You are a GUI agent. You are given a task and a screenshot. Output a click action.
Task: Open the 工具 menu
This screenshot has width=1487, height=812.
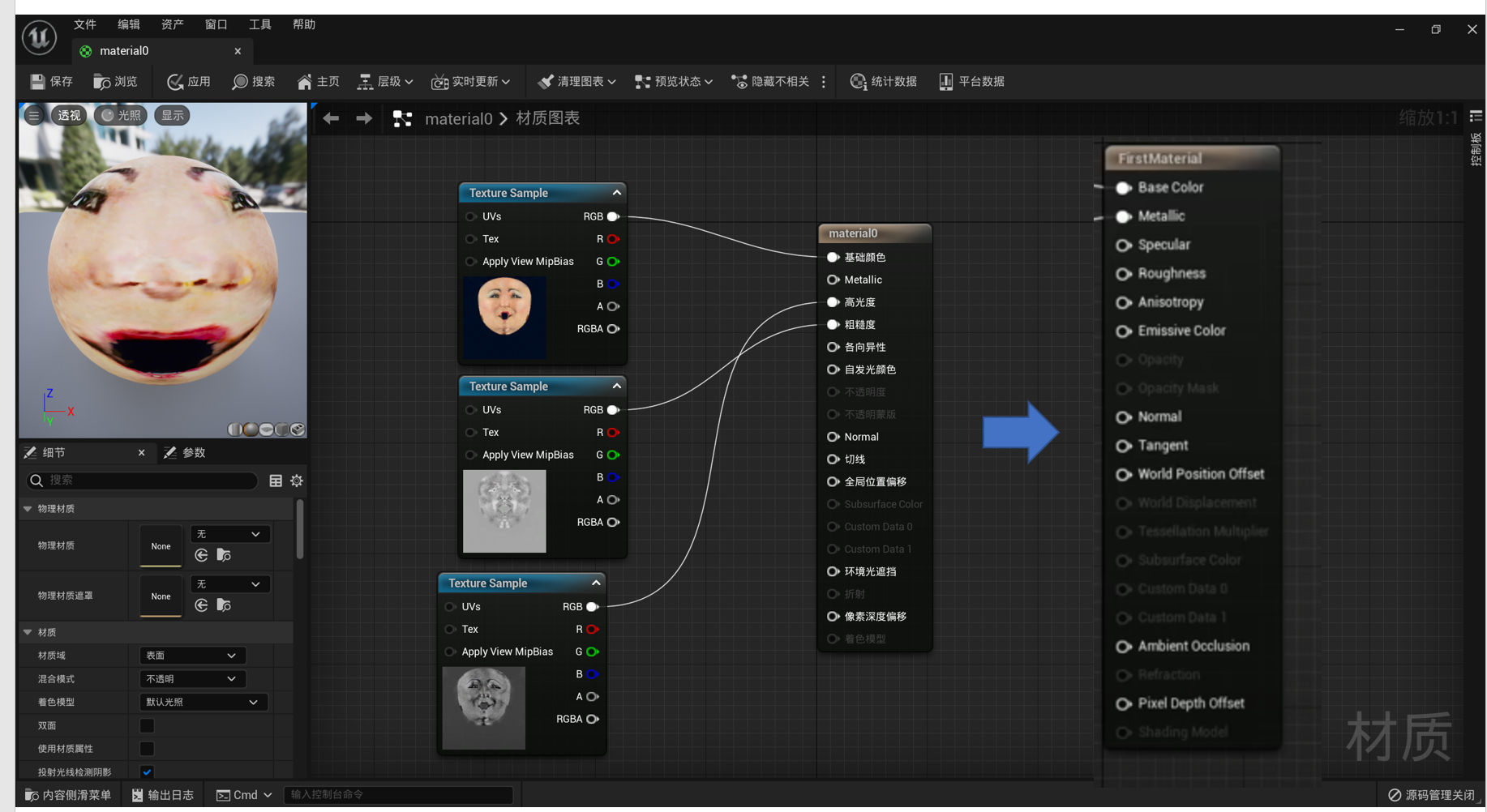260,24
